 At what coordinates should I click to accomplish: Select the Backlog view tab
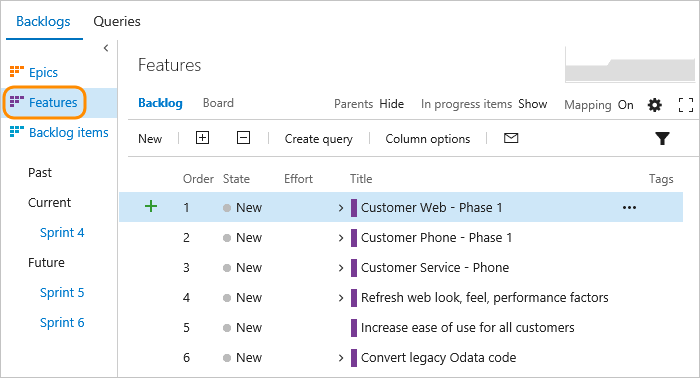click(160, 103)
